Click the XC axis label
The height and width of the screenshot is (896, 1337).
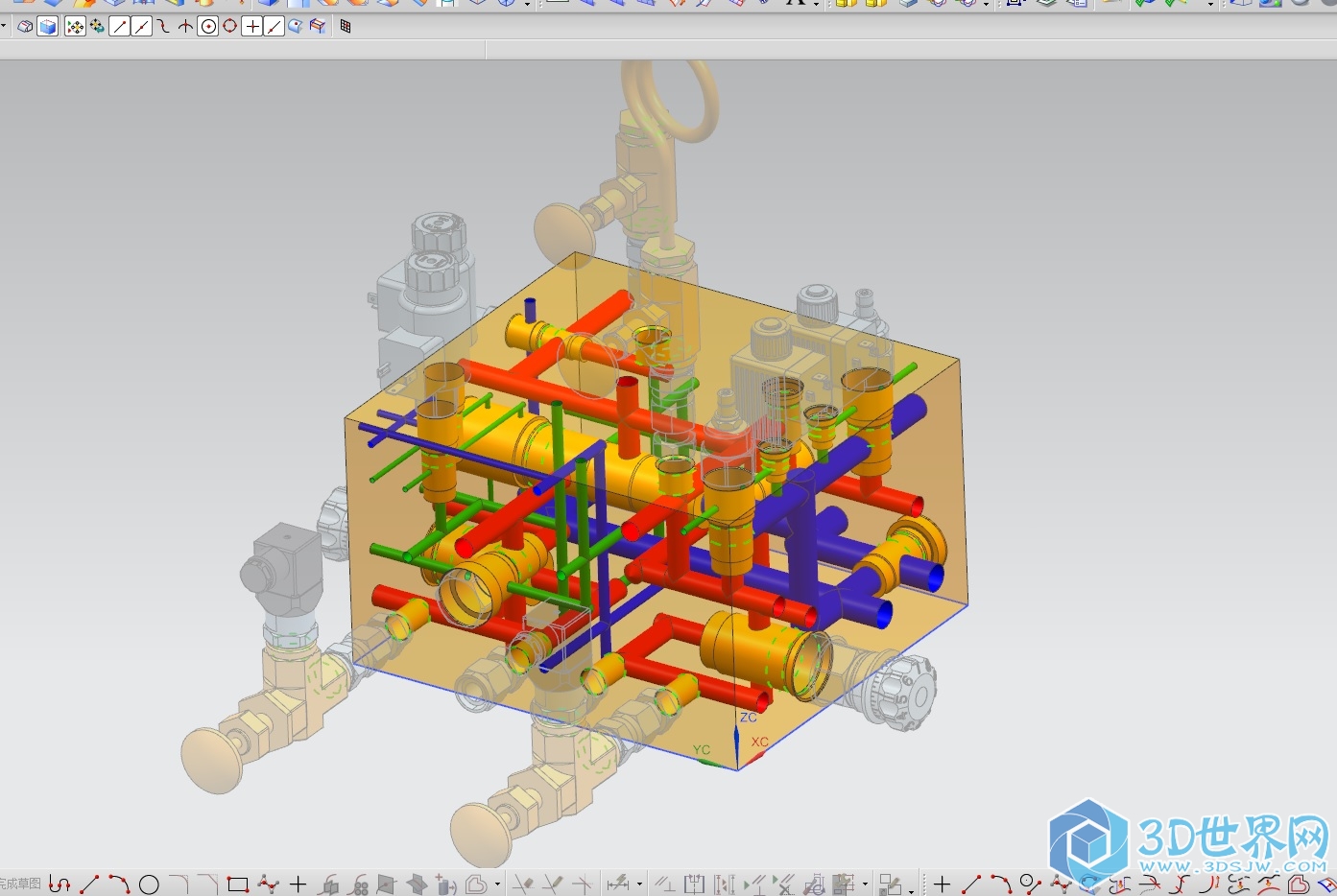pos(760,742)
